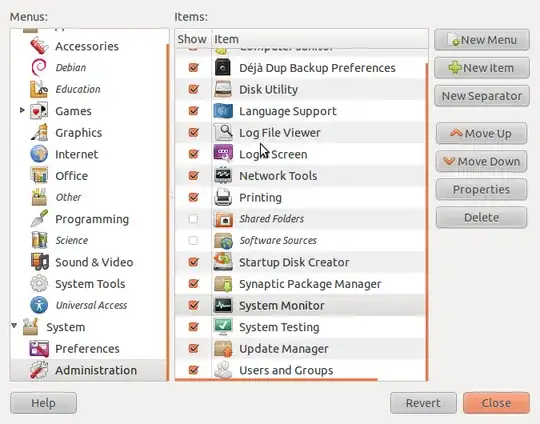Select the Preferences submenu
540x424 pixels.
pos(87,349)
